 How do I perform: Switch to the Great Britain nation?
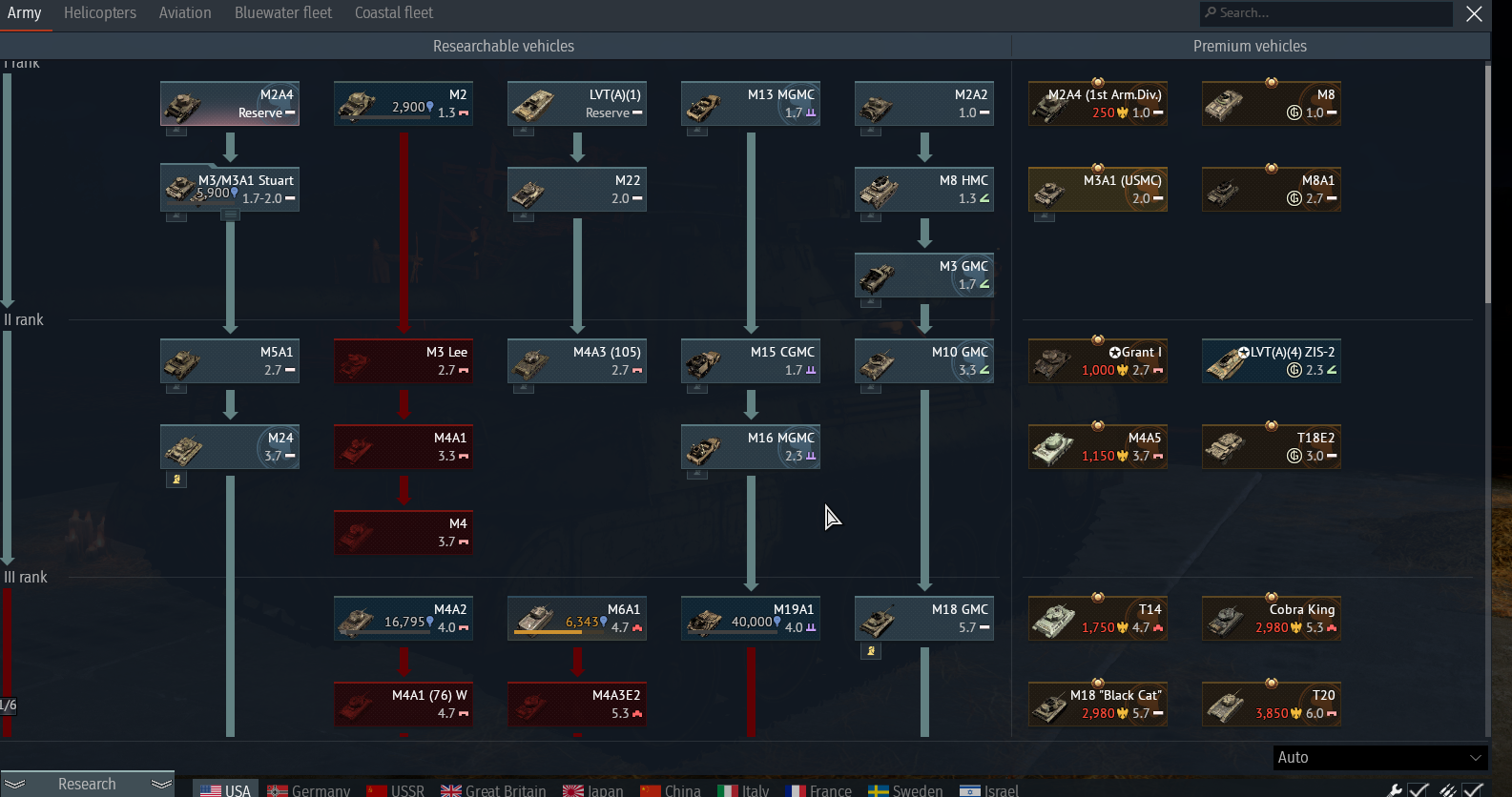(493, 790)
